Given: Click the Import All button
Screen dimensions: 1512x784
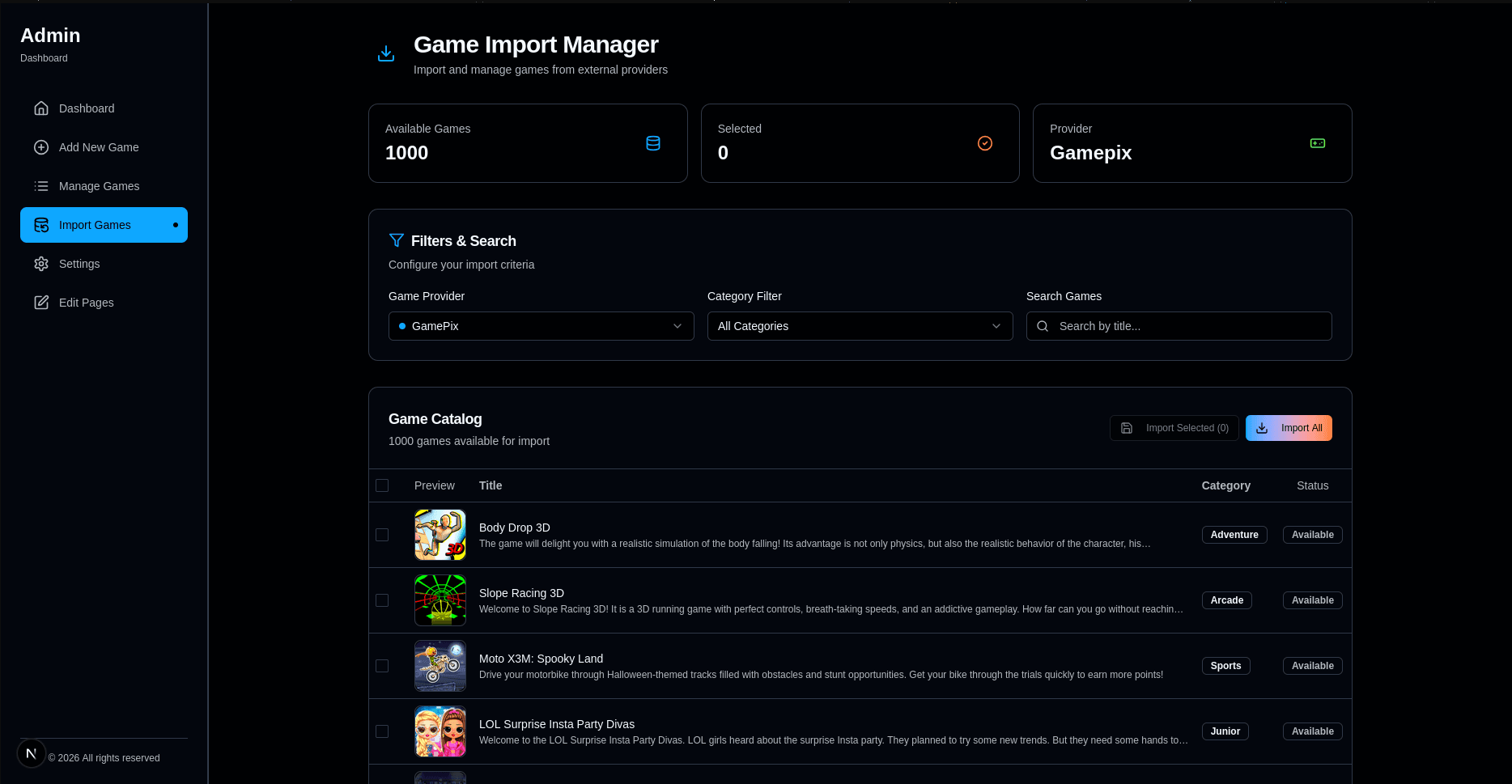Looking at the screenshot, I should click(1289, 427).
